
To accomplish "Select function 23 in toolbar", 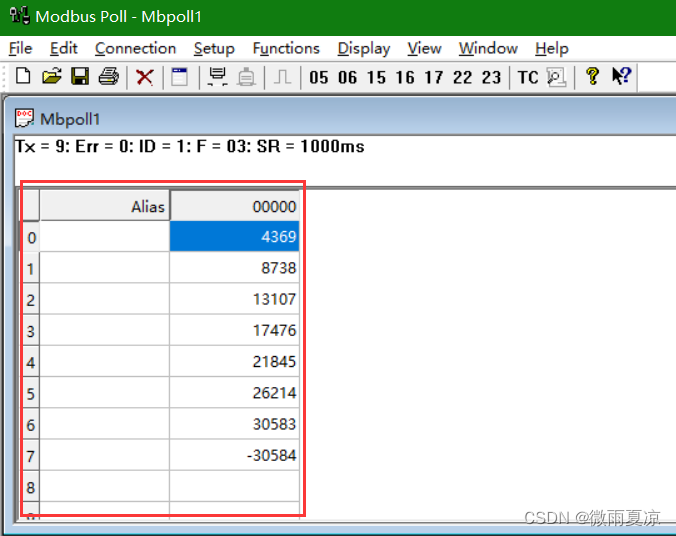I will 491,78.
